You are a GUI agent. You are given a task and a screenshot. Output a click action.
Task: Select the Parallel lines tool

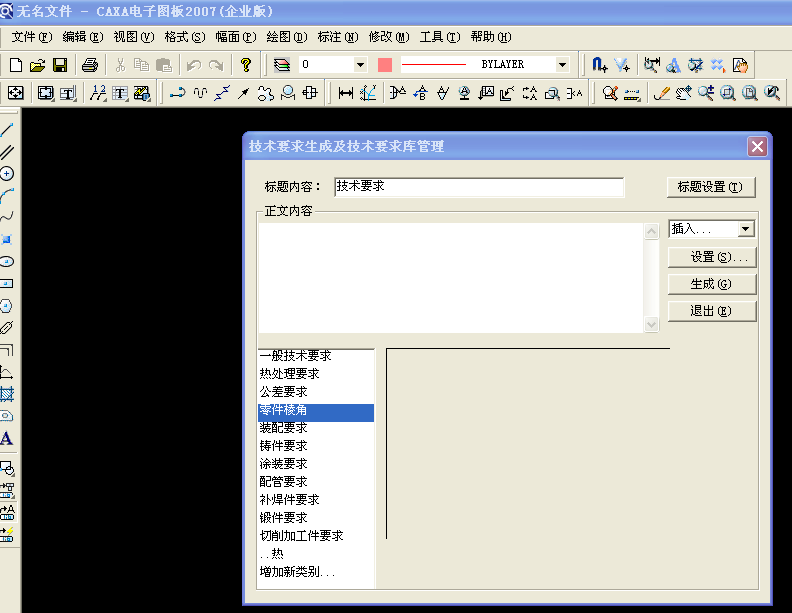[x=7, y=151]
